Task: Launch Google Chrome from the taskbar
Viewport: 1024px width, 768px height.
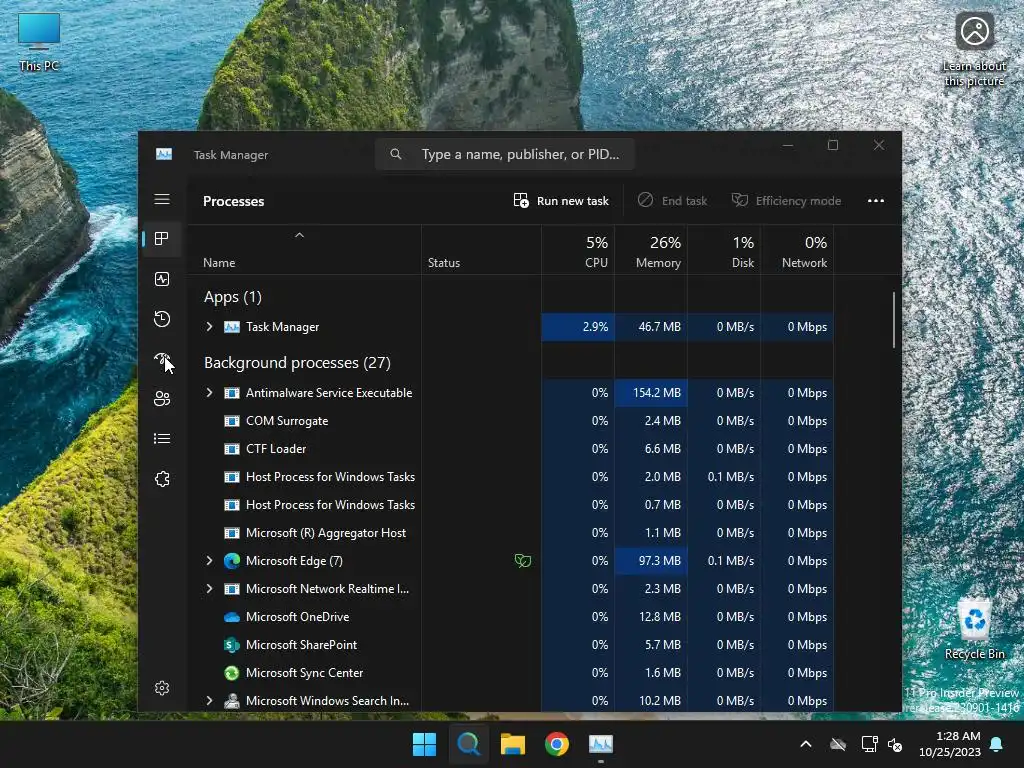Action: point(556,744)
